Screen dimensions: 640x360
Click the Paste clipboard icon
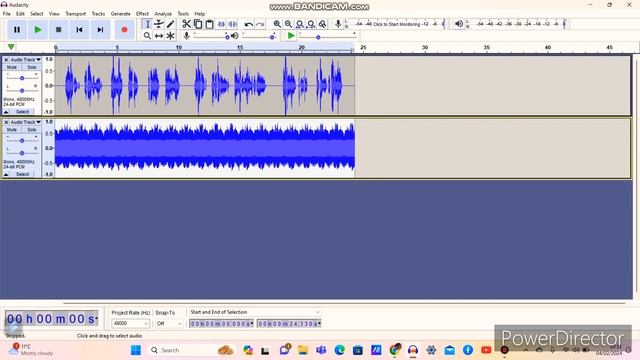209,24
